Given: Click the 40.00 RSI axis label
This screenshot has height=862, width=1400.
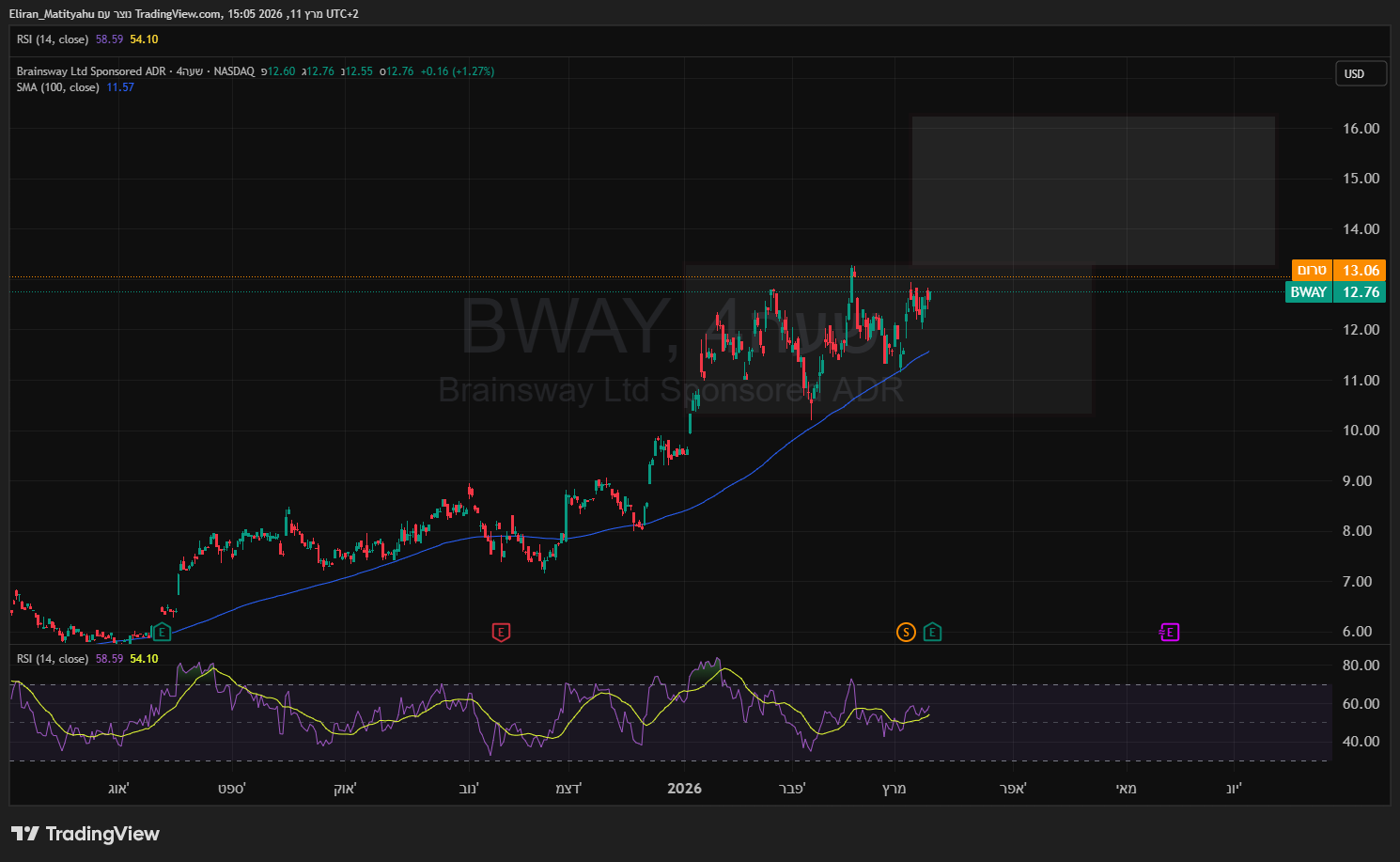Looking at the screenshot, I should pos(1361,742).
